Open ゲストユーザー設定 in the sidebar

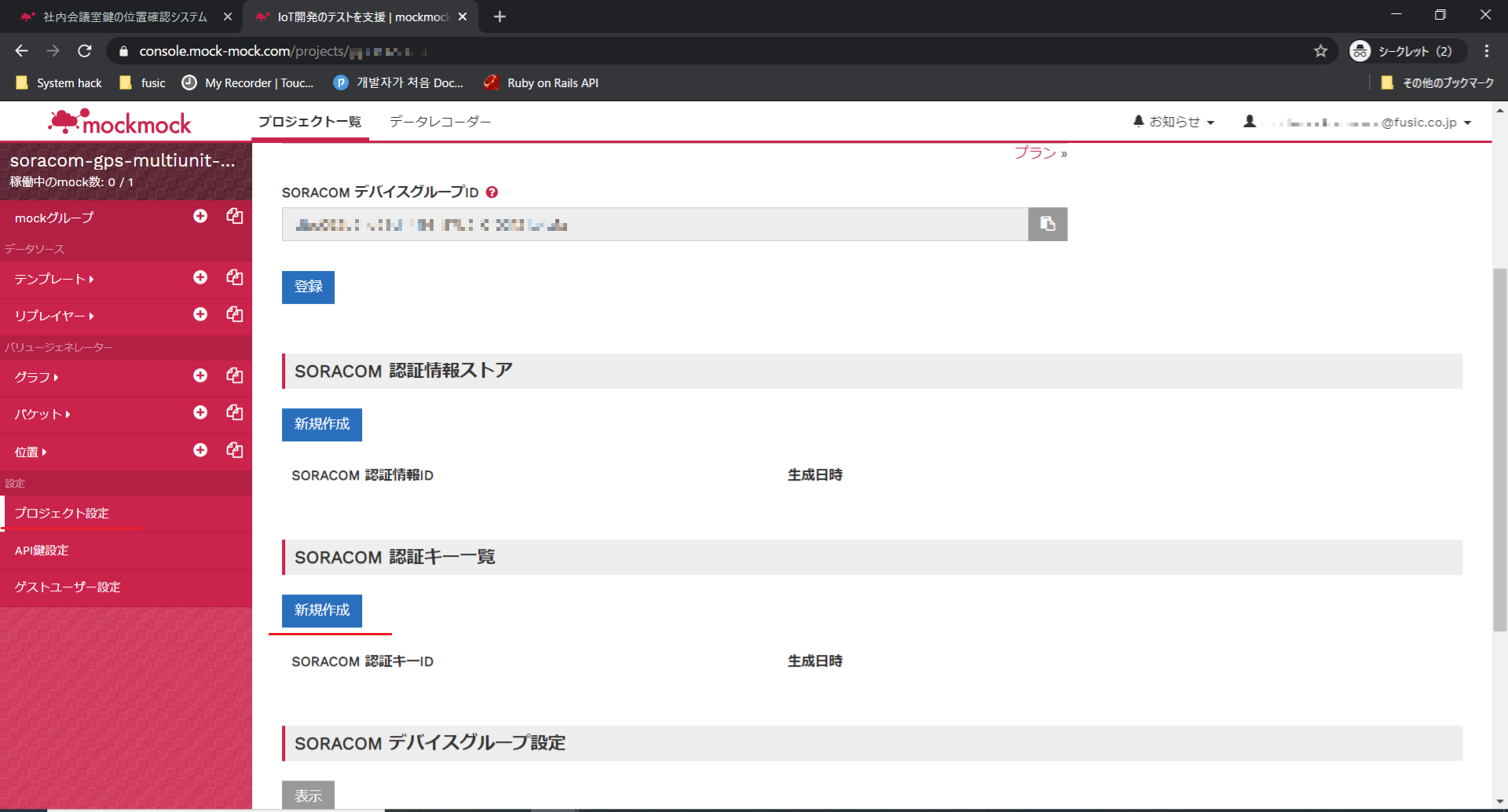coord(68,587)
